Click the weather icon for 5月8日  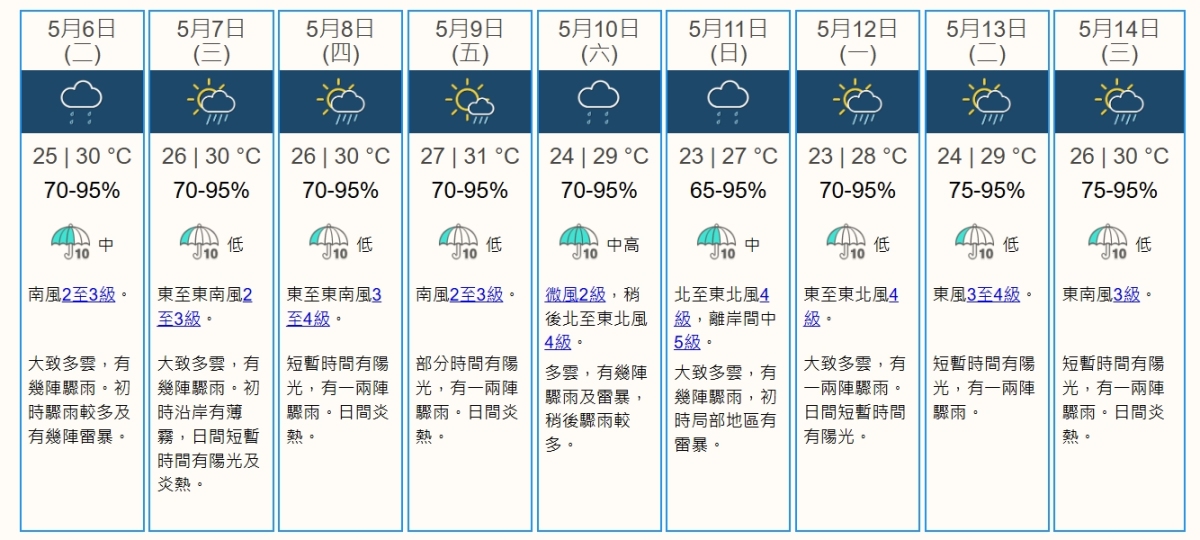point(341,102)
